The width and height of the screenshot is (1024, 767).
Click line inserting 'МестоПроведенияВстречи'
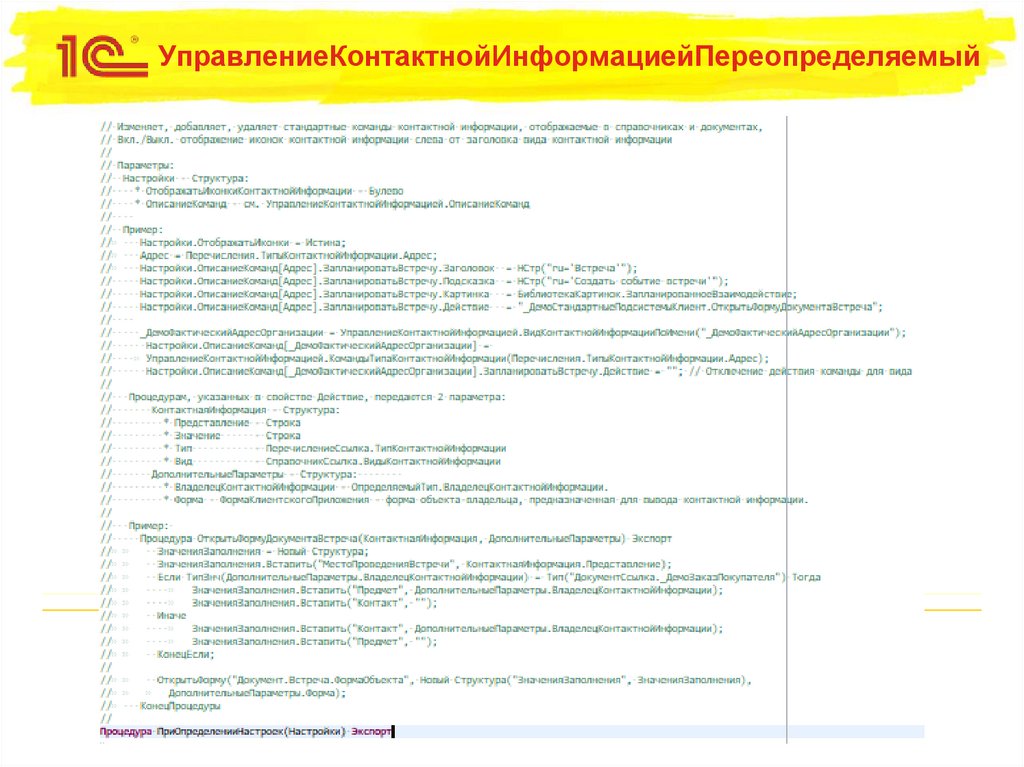pos(386,564)
